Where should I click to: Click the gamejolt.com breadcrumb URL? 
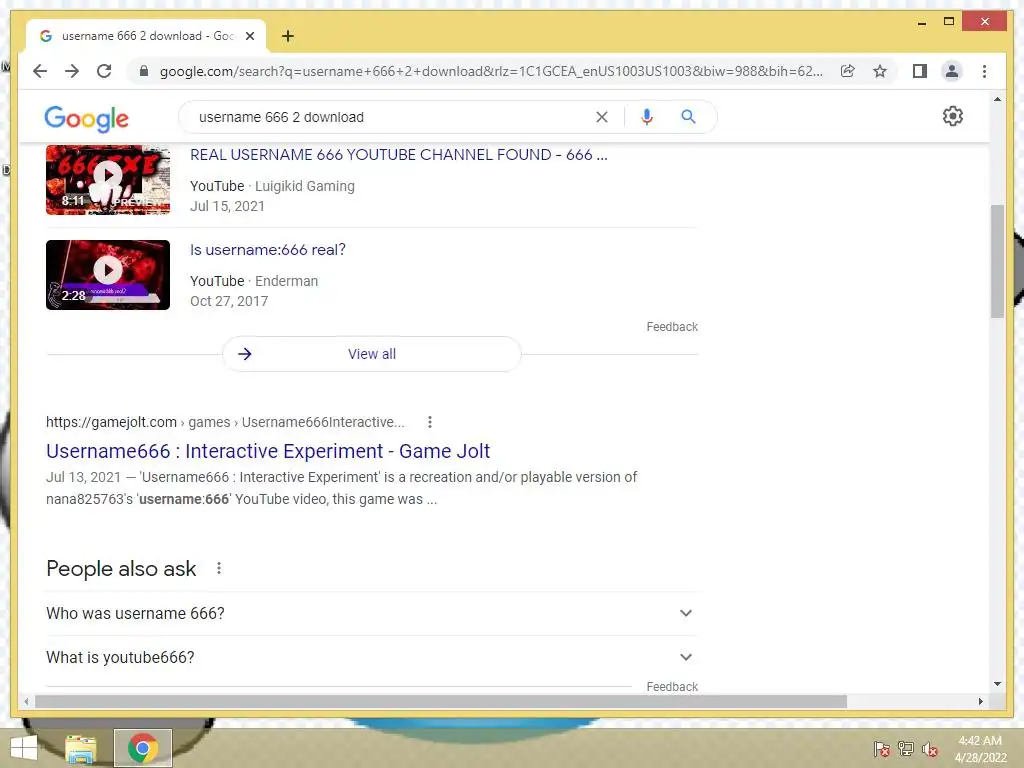pos(225,422)
